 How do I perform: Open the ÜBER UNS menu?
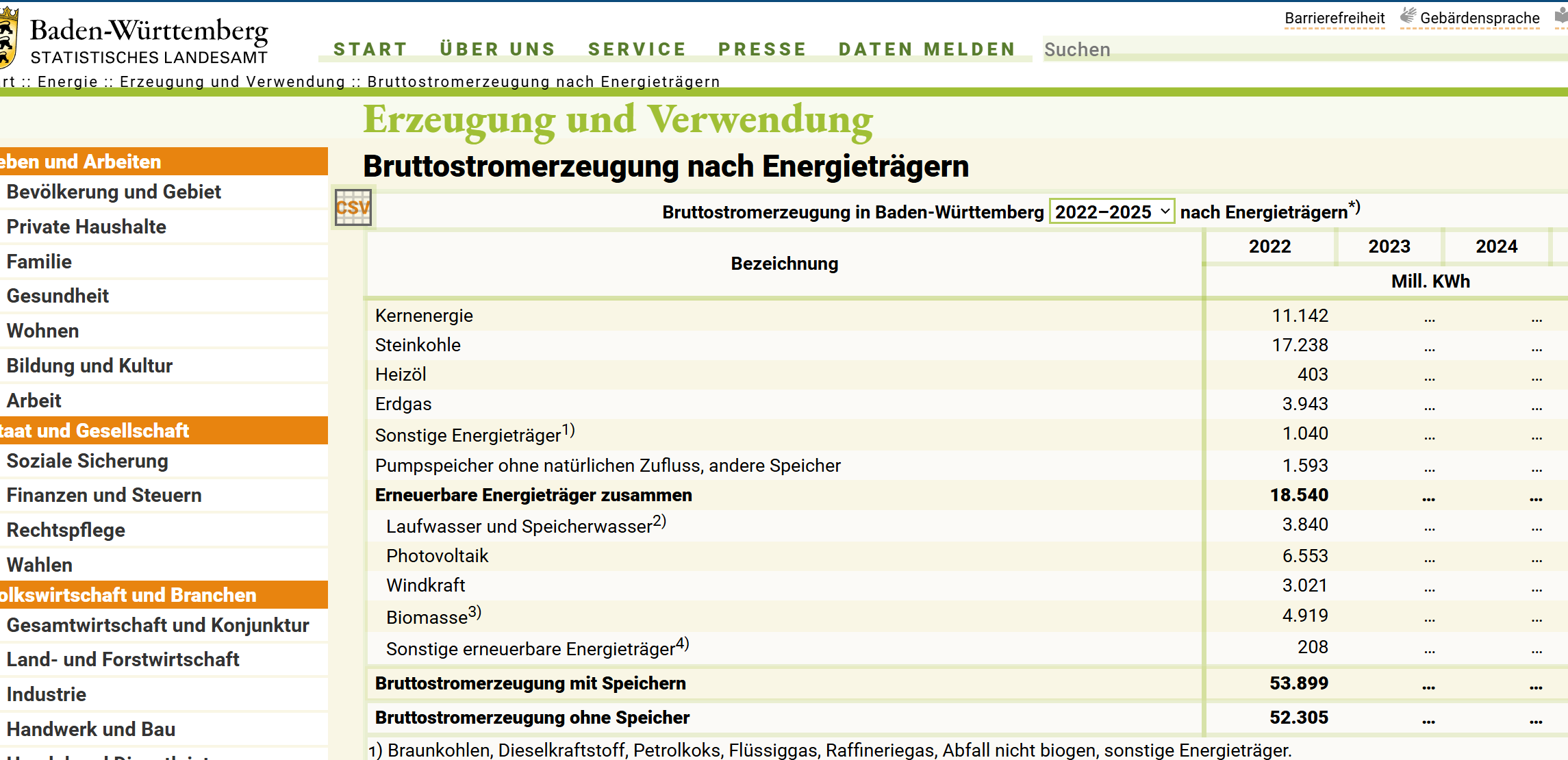coord(498,49)
